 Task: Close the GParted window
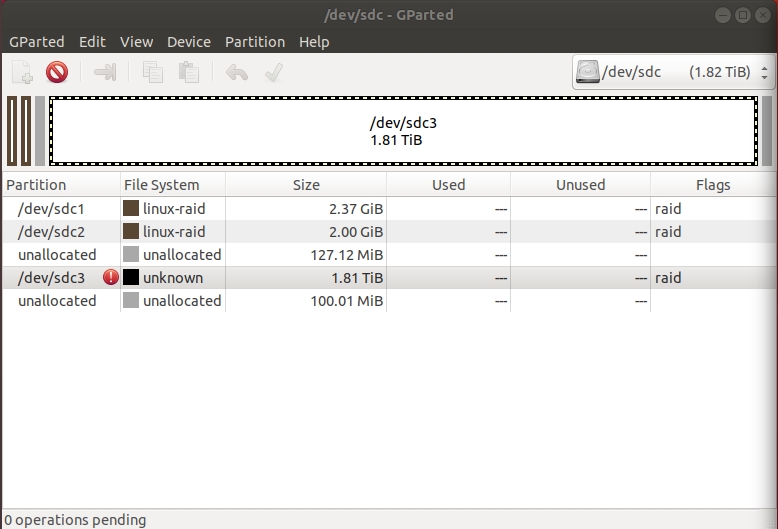point(763,15)
